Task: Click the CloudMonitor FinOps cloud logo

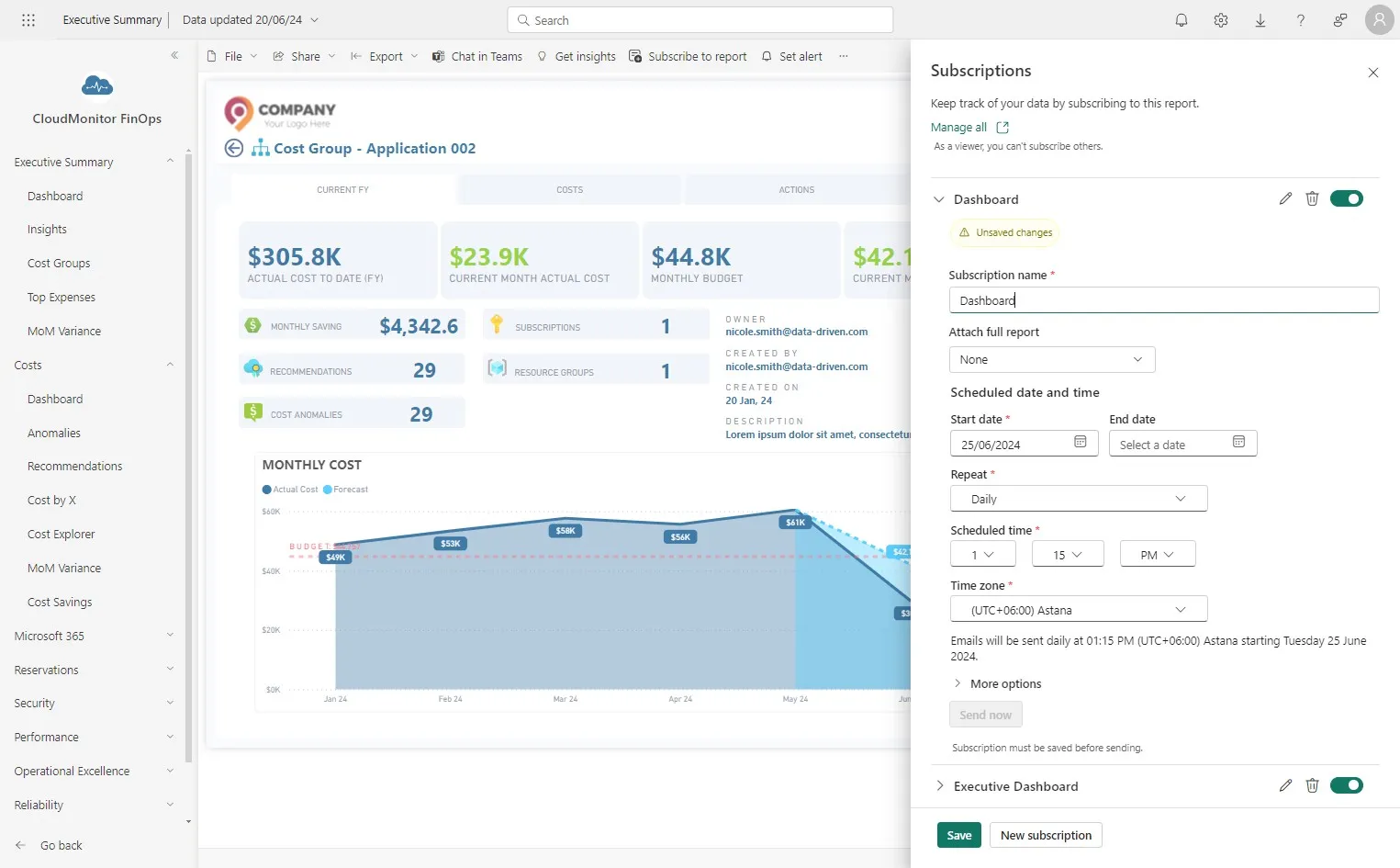Action: [97, 86]
